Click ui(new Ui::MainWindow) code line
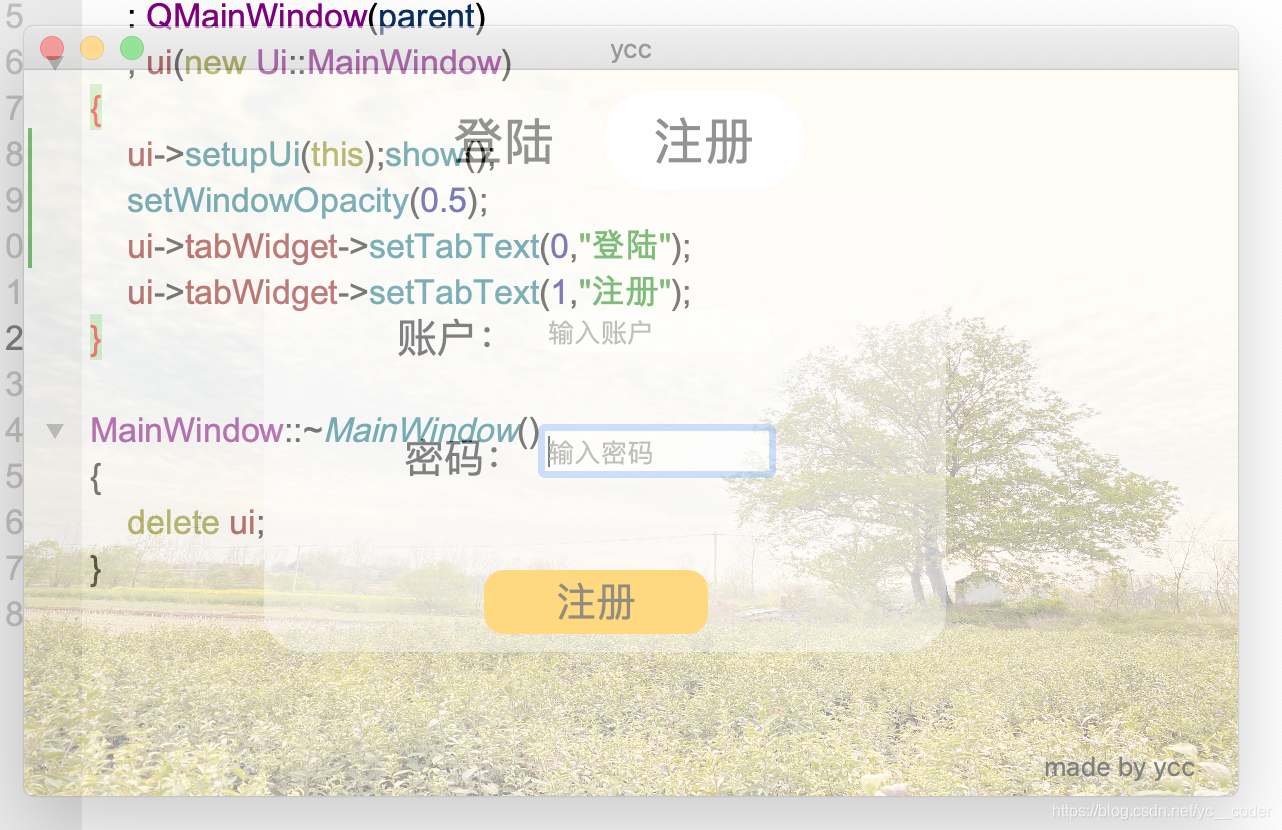 point(319,63)
